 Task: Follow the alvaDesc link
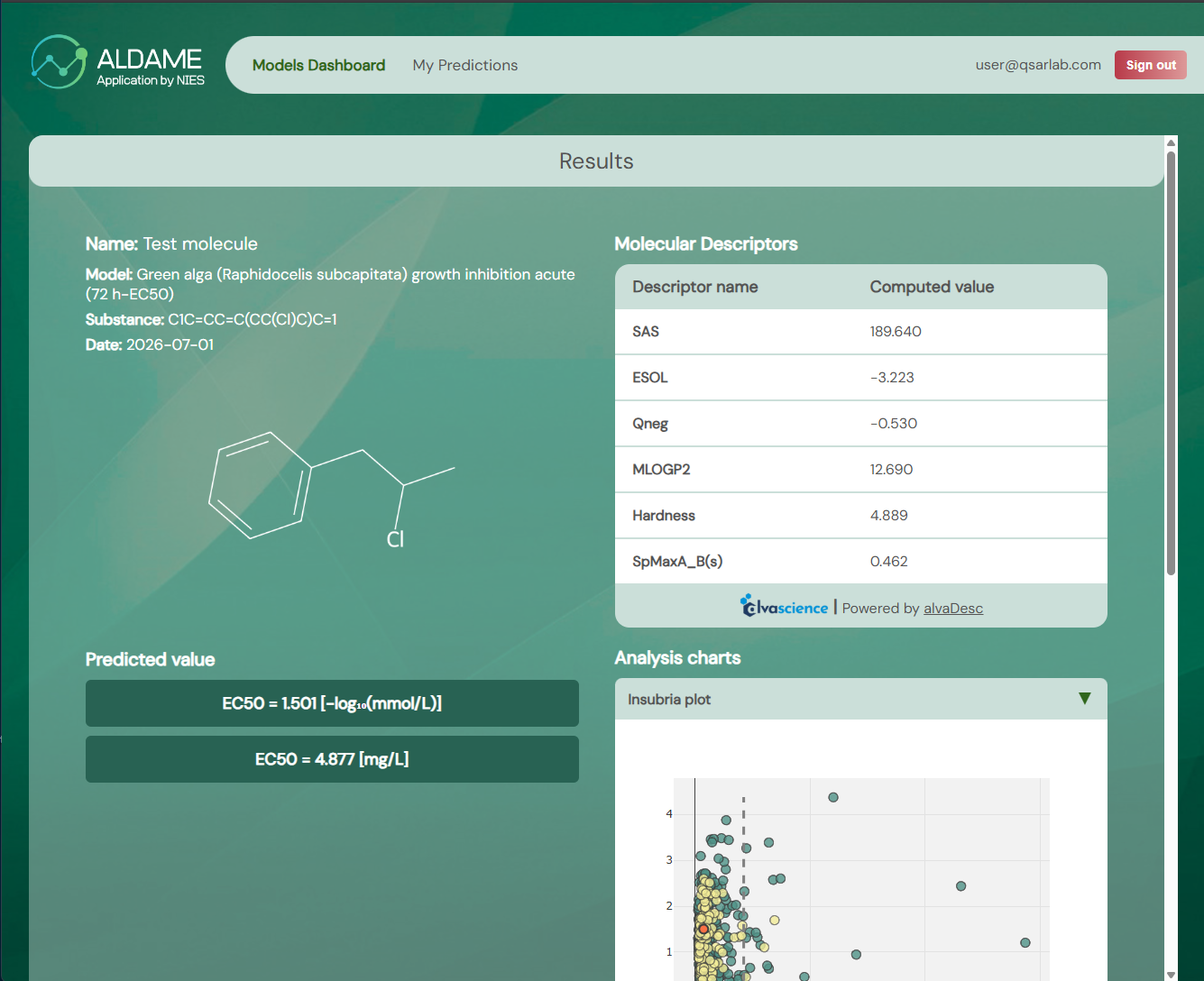[x=953, y=609]
